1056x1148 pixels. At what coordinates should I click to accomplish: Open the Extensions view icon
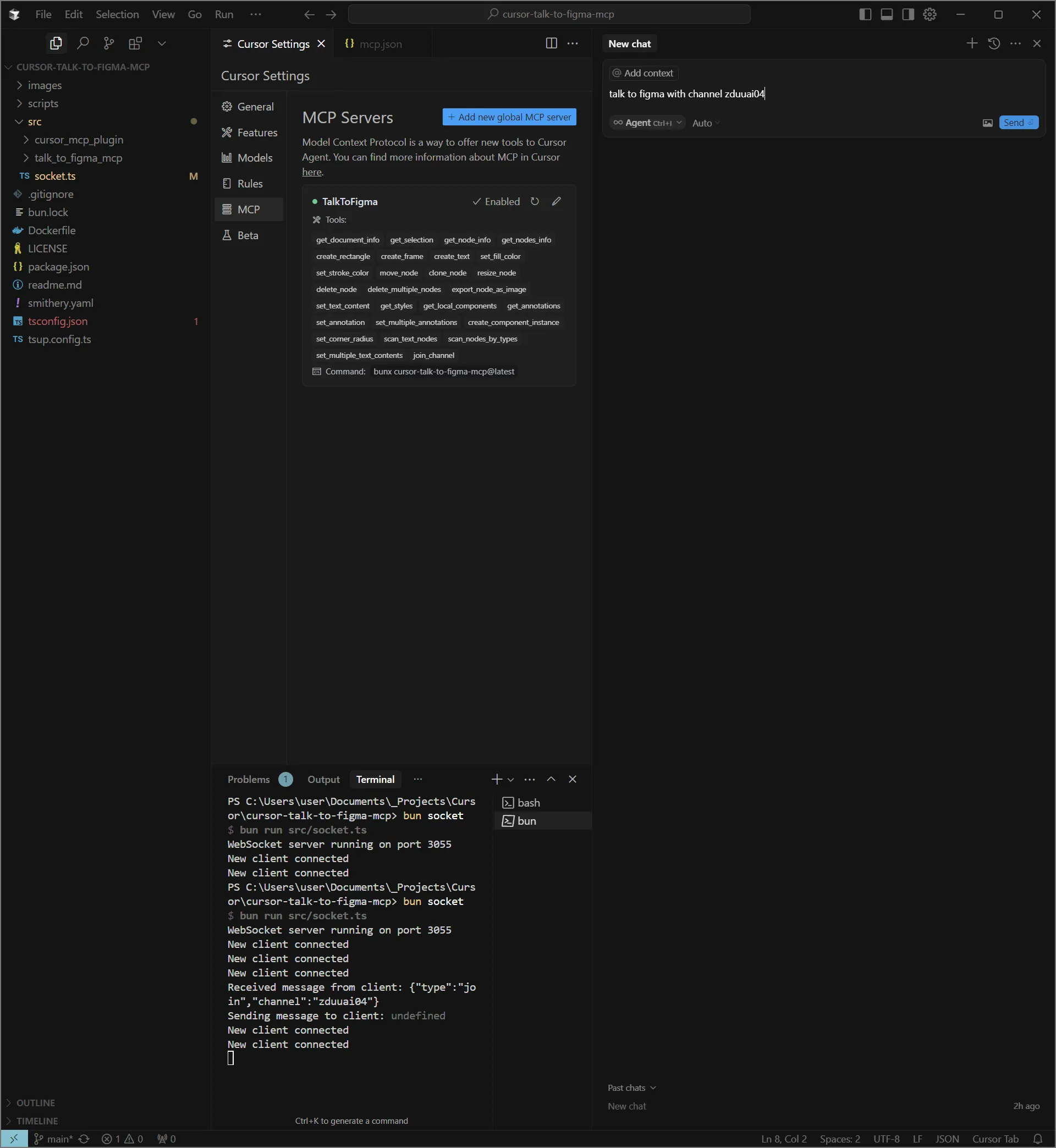pyautogui.click(x=135, y=43)
